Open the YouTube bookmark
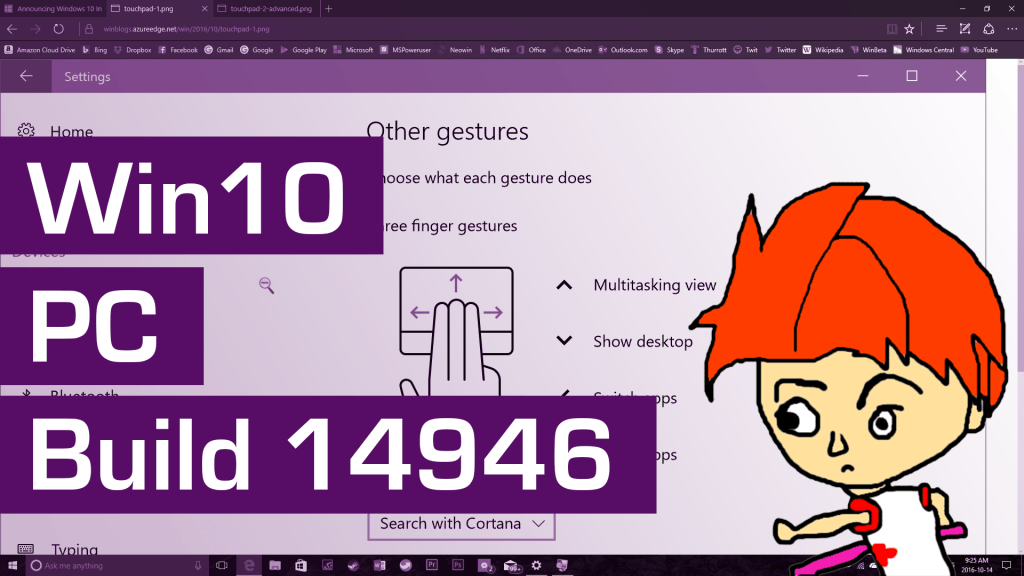 [x=979, y=50]
